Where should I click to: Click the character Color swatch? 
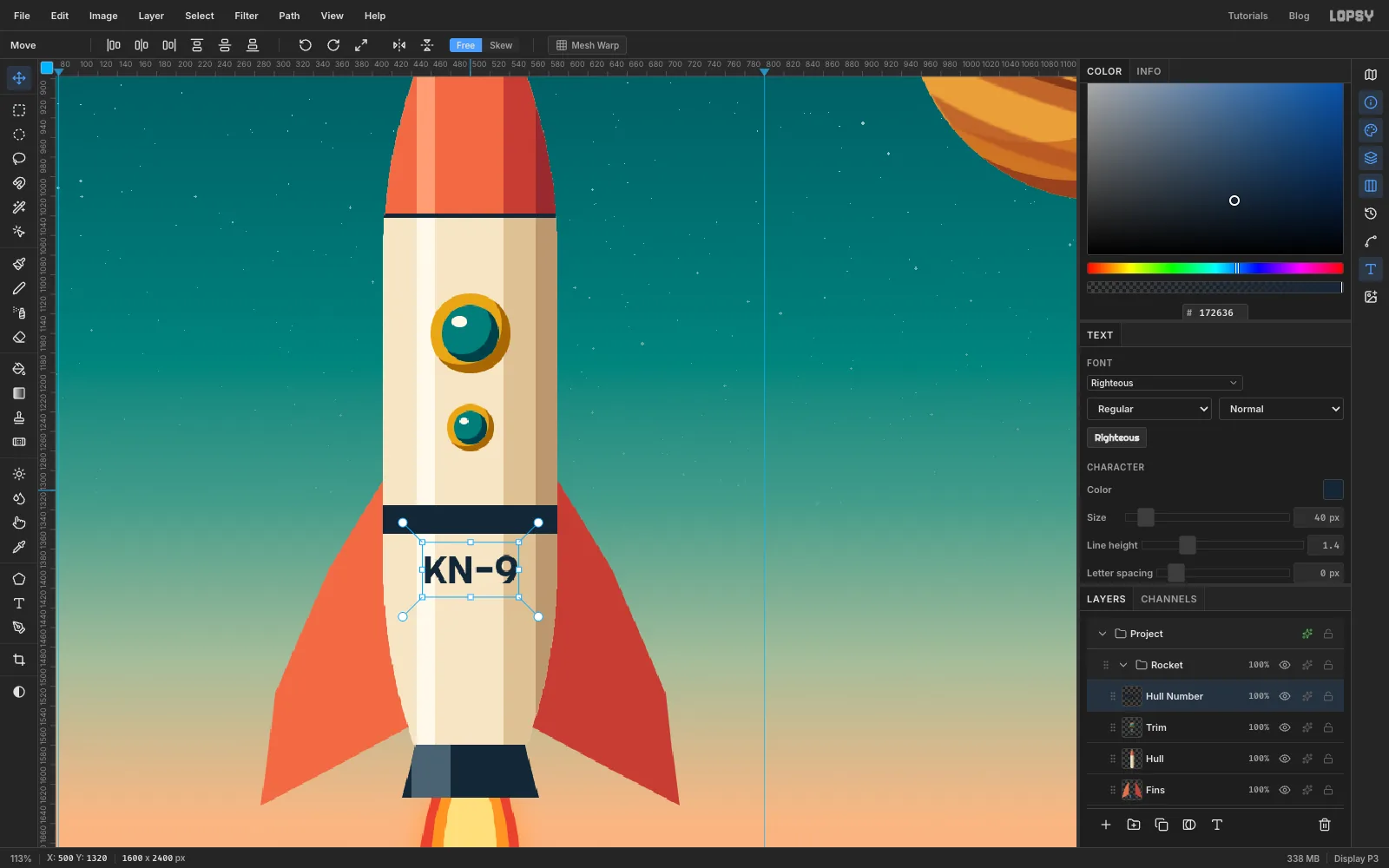click(x=1333, y=490)
